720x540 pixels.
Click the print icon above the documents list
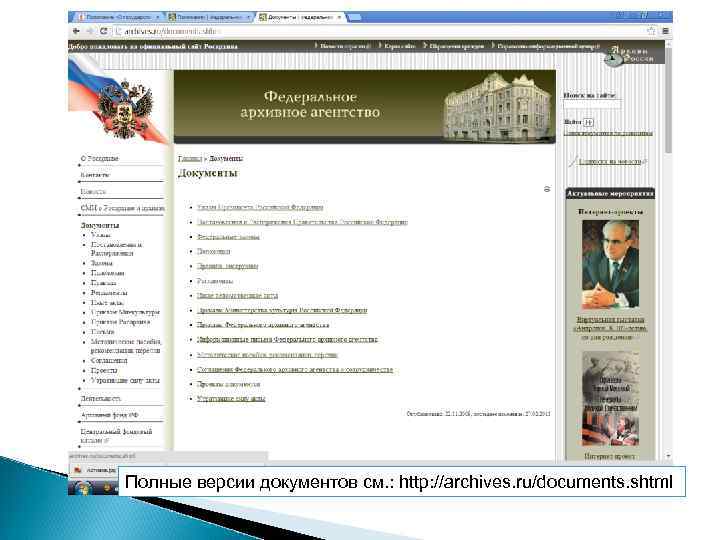pos(547,189)
